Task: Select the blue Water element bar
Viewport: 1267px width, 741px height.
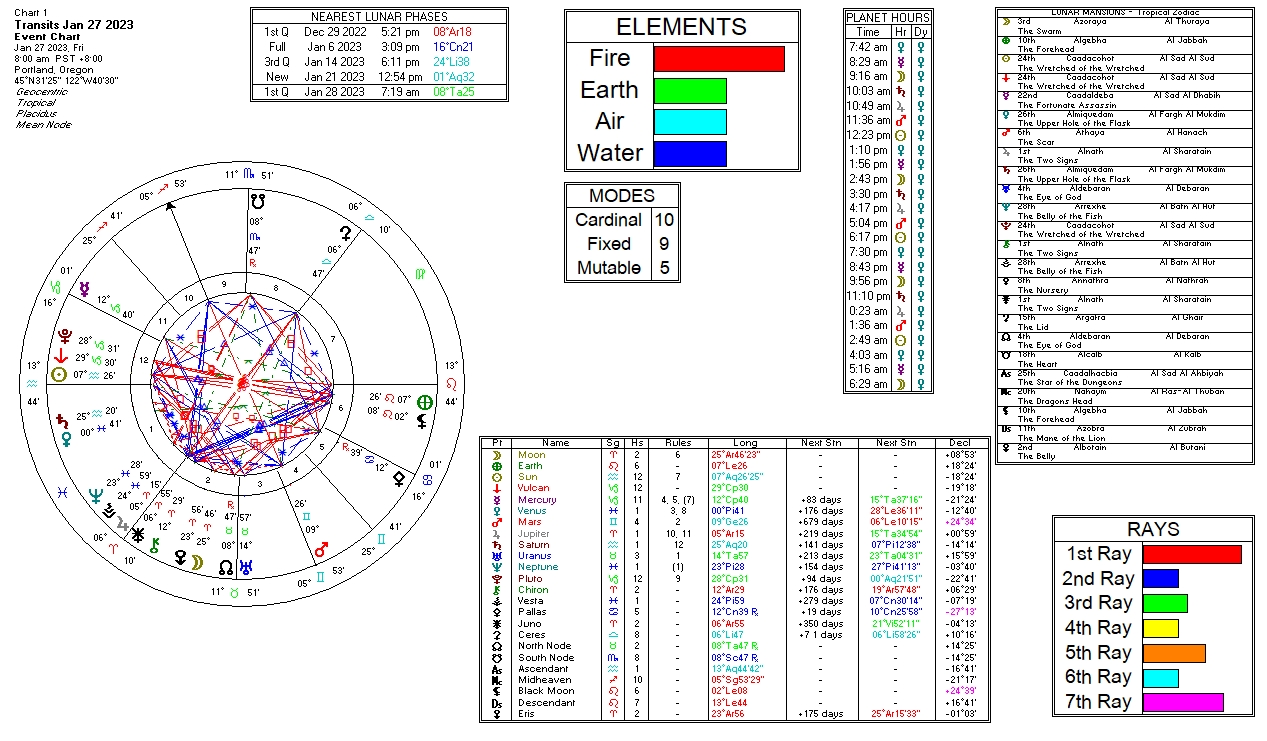Action: click(690, 154)
